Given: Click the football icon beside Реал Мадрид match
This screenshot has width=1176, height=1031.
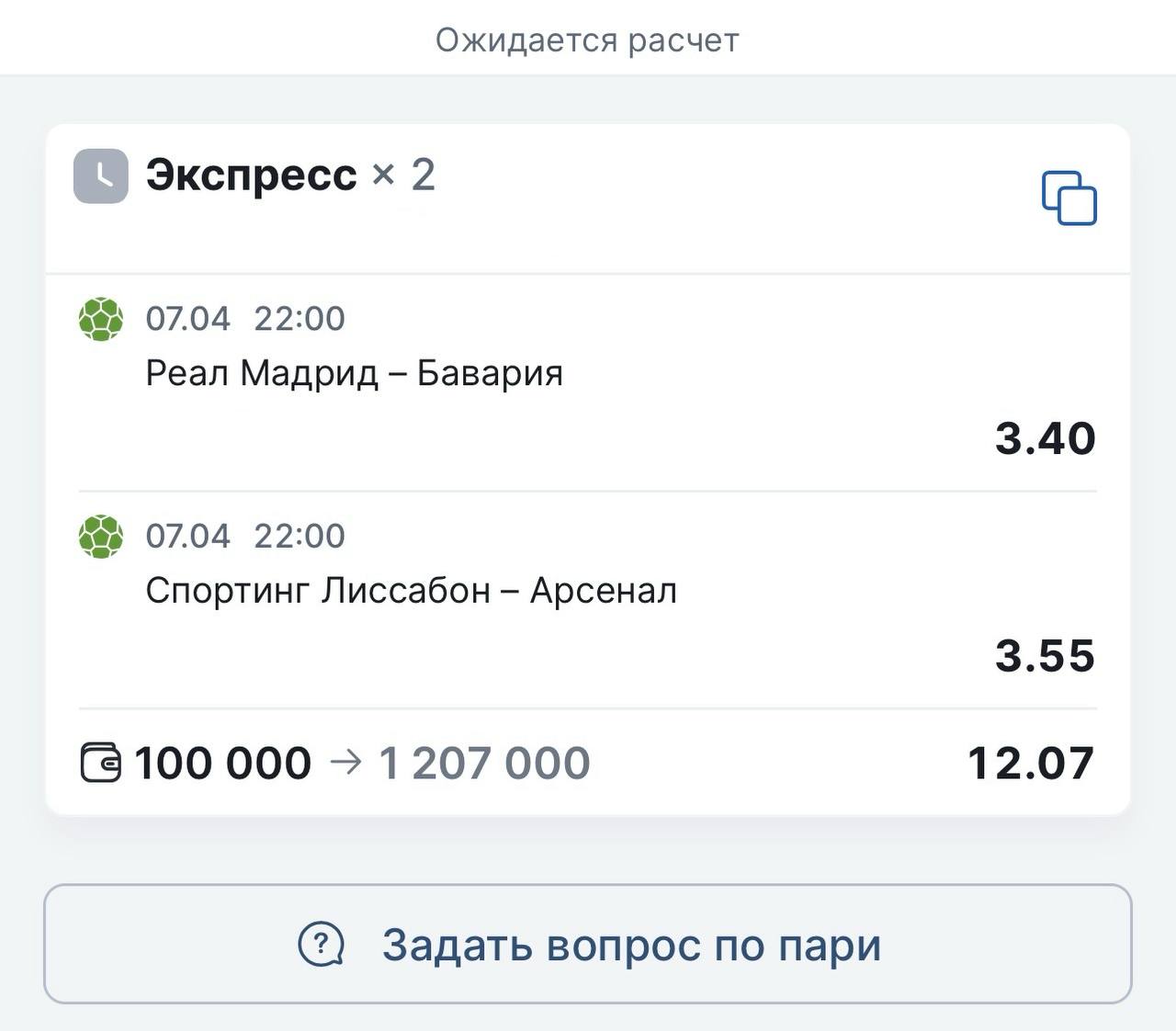Looking at the screenshot, I should point(101,319).
